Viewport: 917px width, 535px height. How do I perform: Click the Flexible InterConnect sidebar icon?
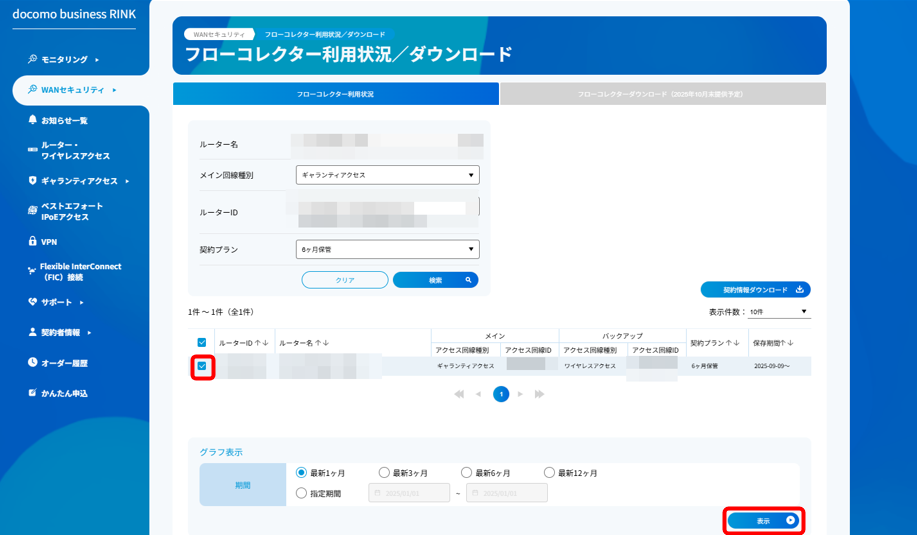32,271
